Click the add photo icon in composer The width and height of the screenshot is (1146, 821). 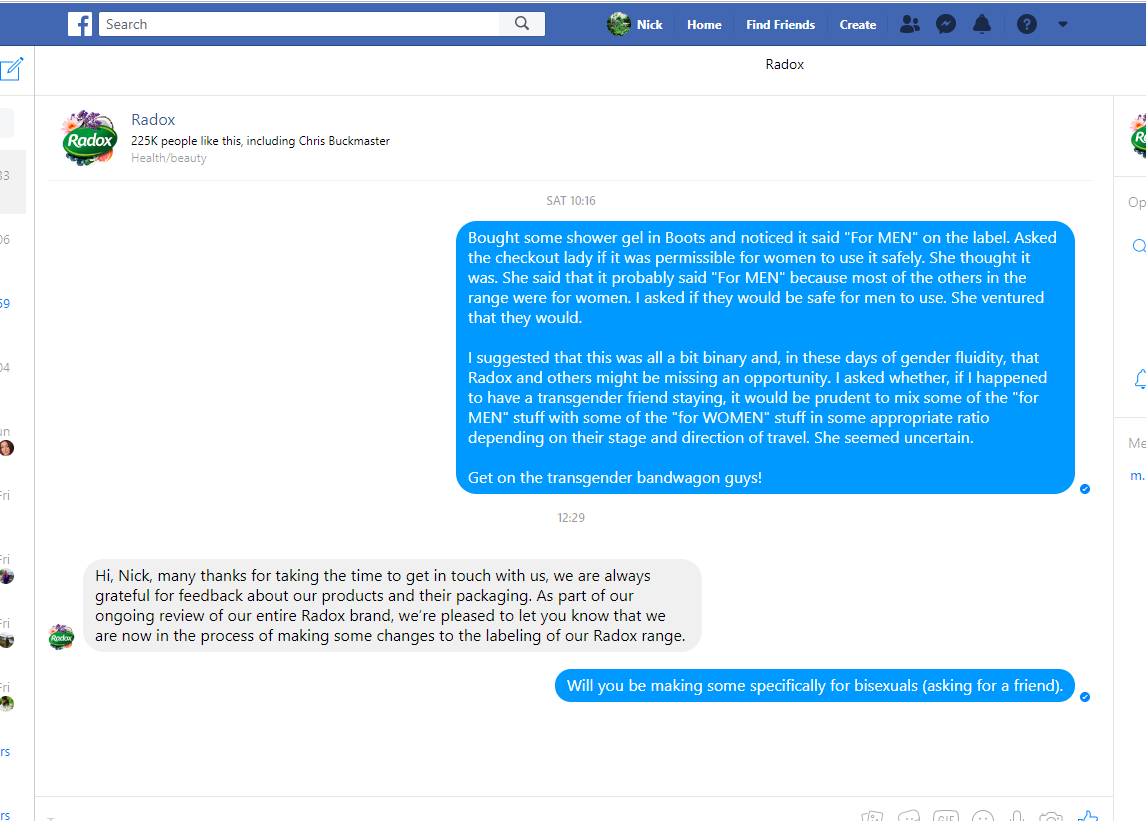[x=872, y=816]
